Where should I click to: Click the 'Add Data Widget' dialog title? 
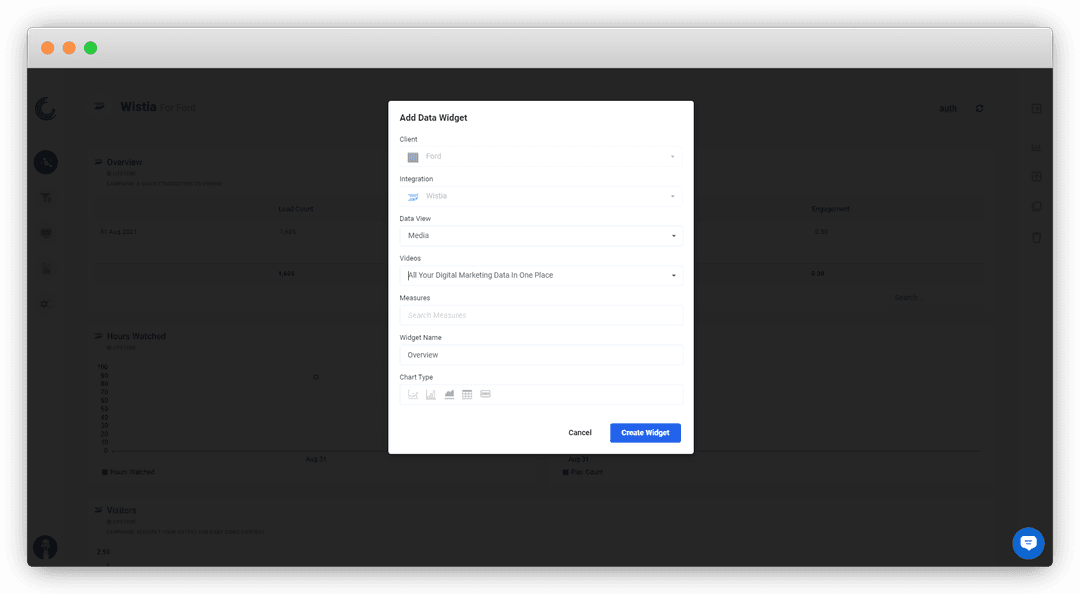pyautogui.click(x=433, y=118)
